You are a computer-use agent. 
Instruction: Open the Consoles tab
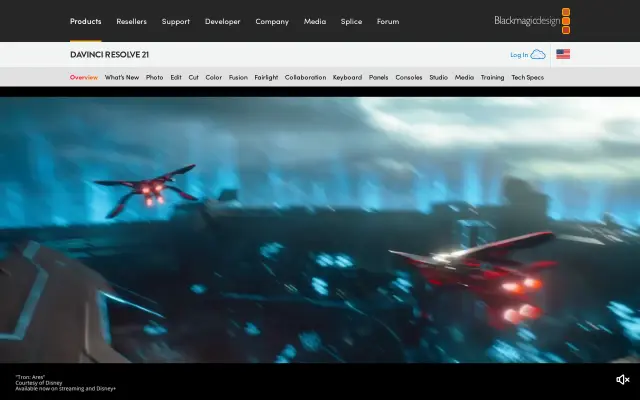click(x=409, y=77)
